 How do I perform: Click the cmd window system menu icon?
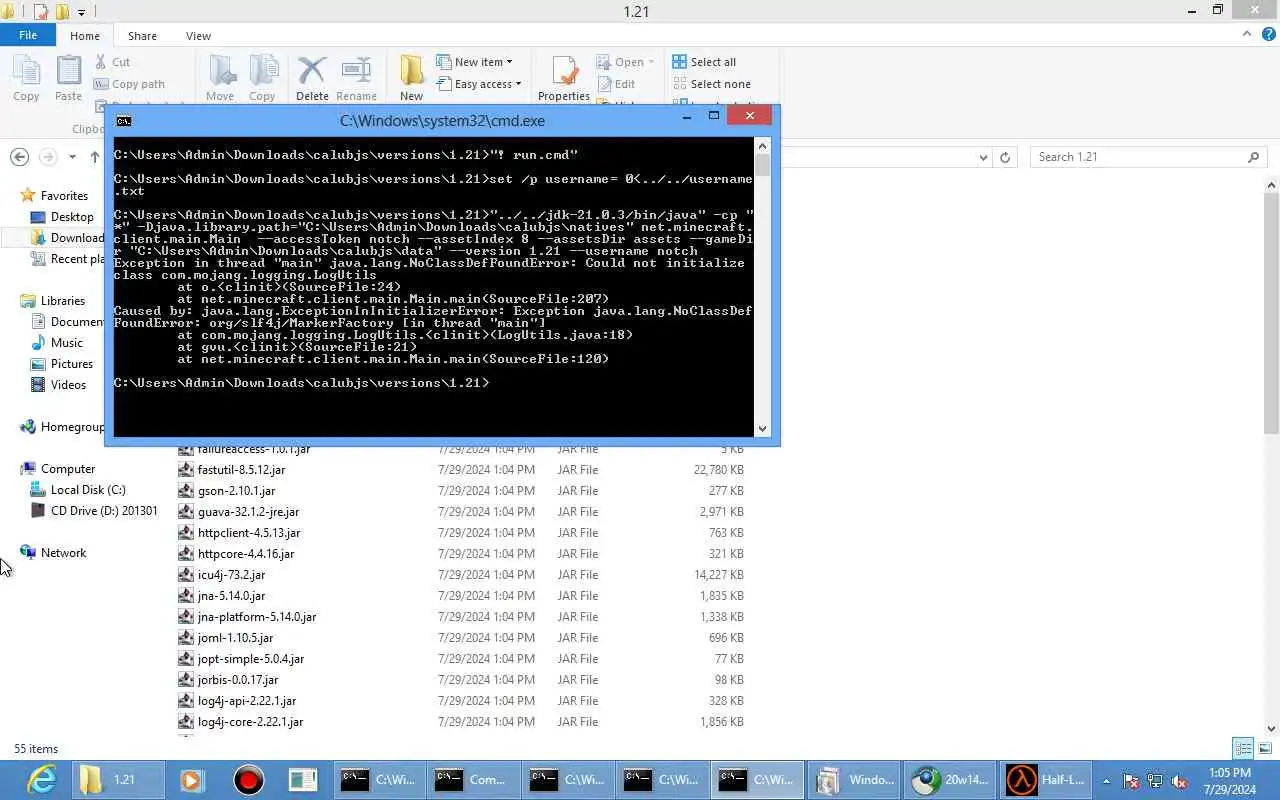coord(123,121)
